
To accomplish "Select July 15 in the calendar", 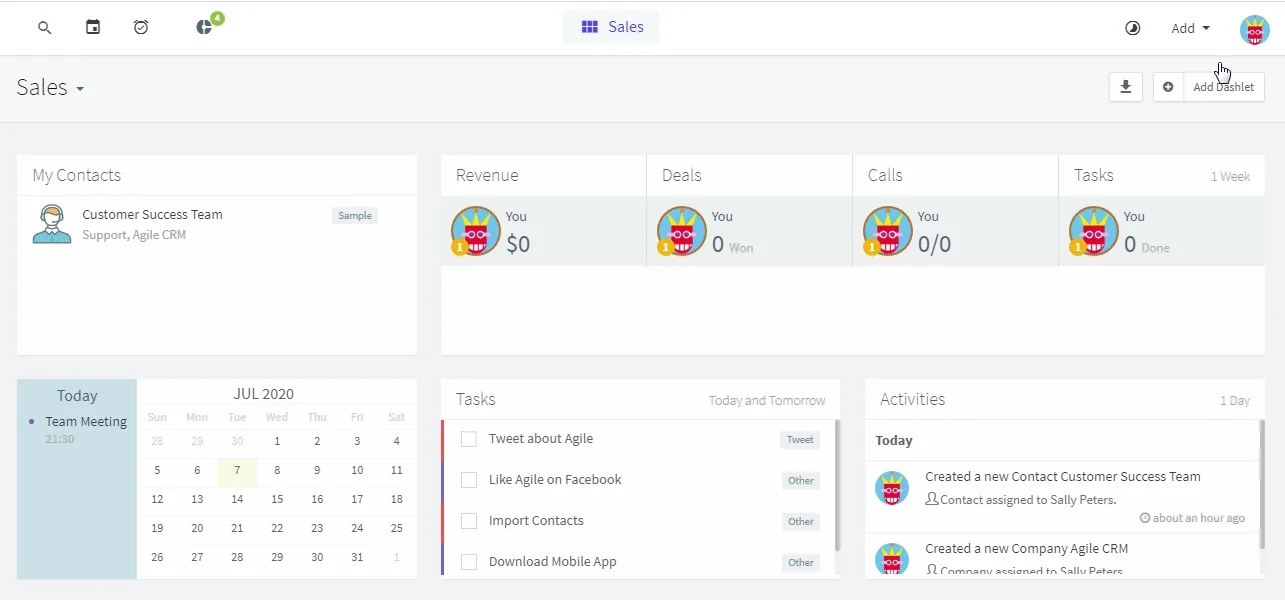I will (277, 499).
